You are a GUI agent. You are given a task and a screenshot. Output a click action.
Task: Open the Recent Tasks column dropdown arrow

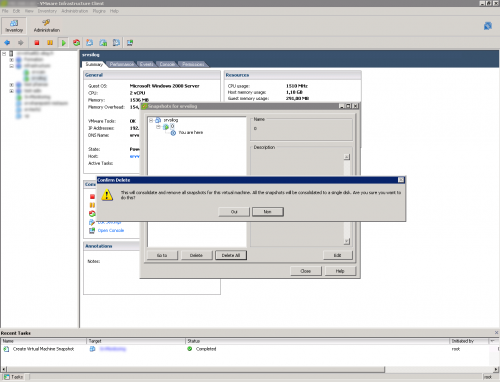point(493,341)
